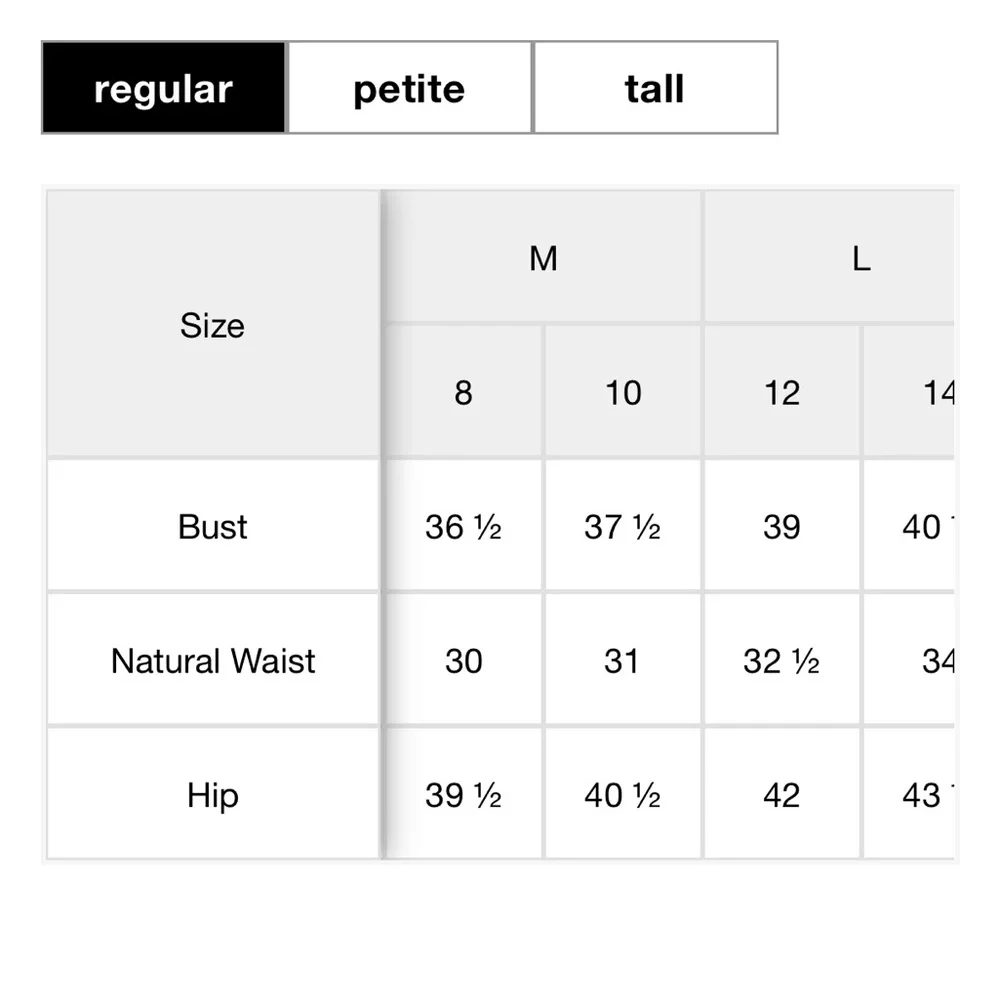Select size 12 column cell
Image resolution: width=1000 pixels, height=1000 pixels.
click(x=781, y=392)
